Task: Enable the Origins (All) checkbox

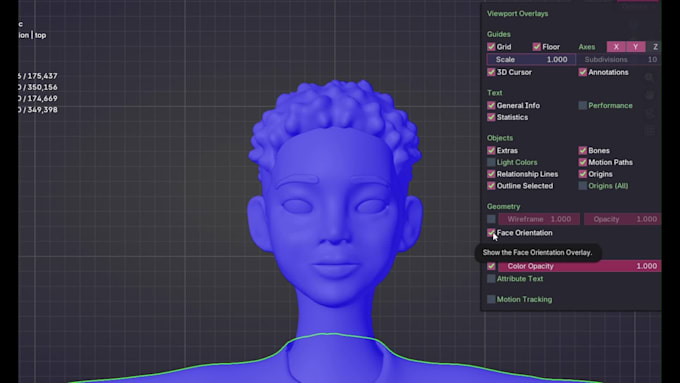Action: point(582,186)
